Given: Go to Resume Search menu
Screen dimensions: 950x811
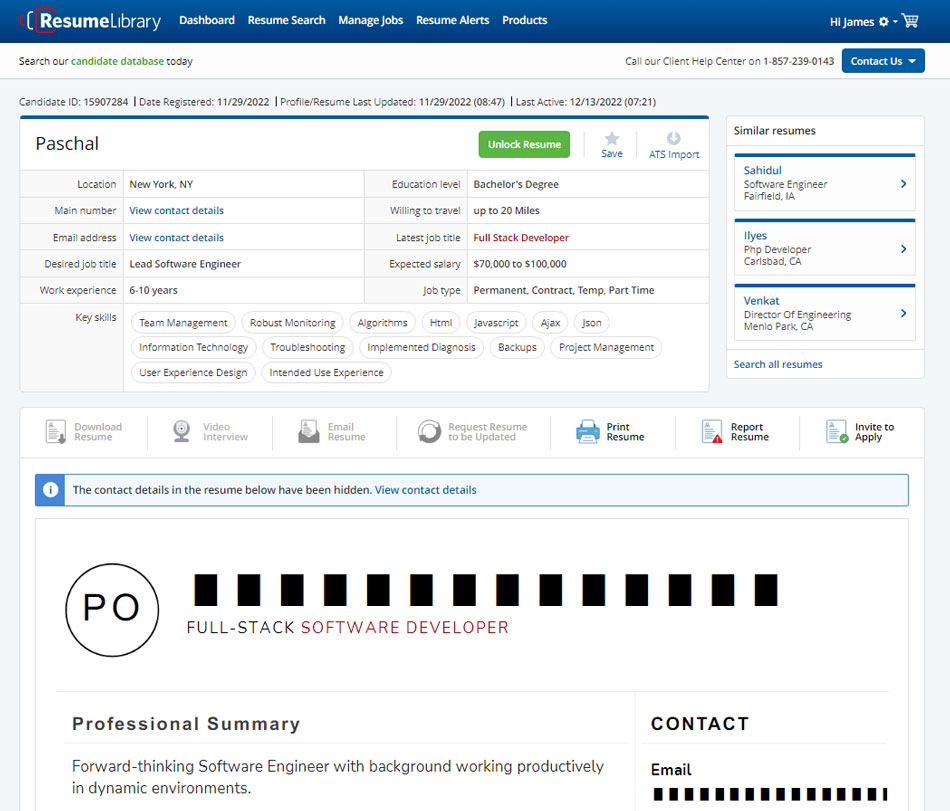Looking at the screenshot, I should tap(286, 20).
